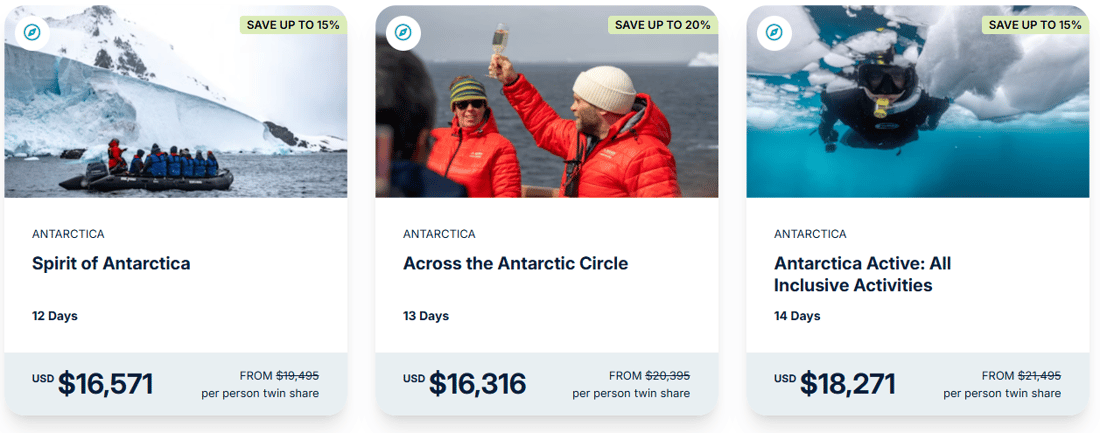
Task: Click the 13 Days duration label
Action: click(426, 316)
